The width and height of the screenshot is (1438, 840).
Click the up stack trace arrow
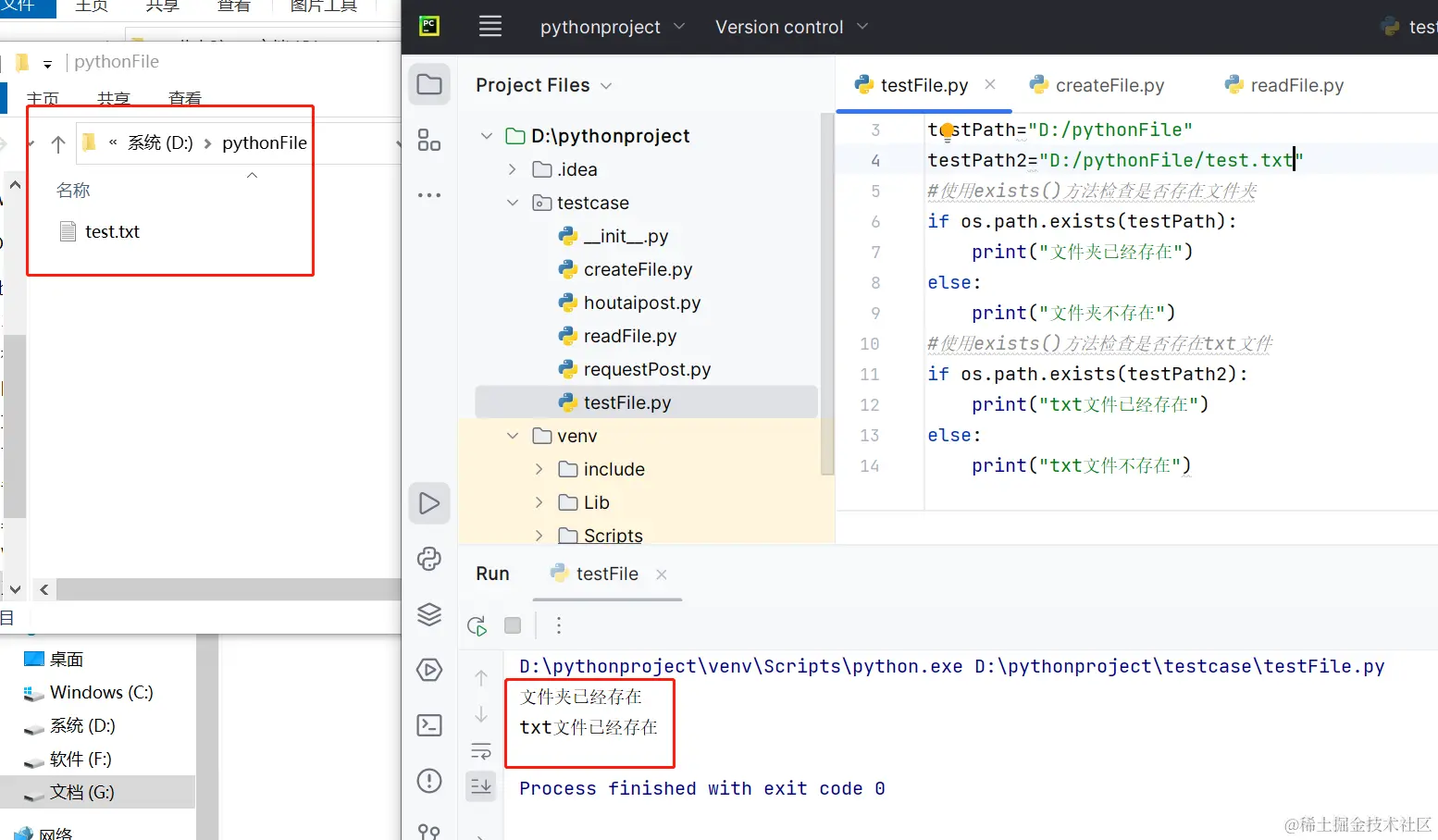coord(481,677)
